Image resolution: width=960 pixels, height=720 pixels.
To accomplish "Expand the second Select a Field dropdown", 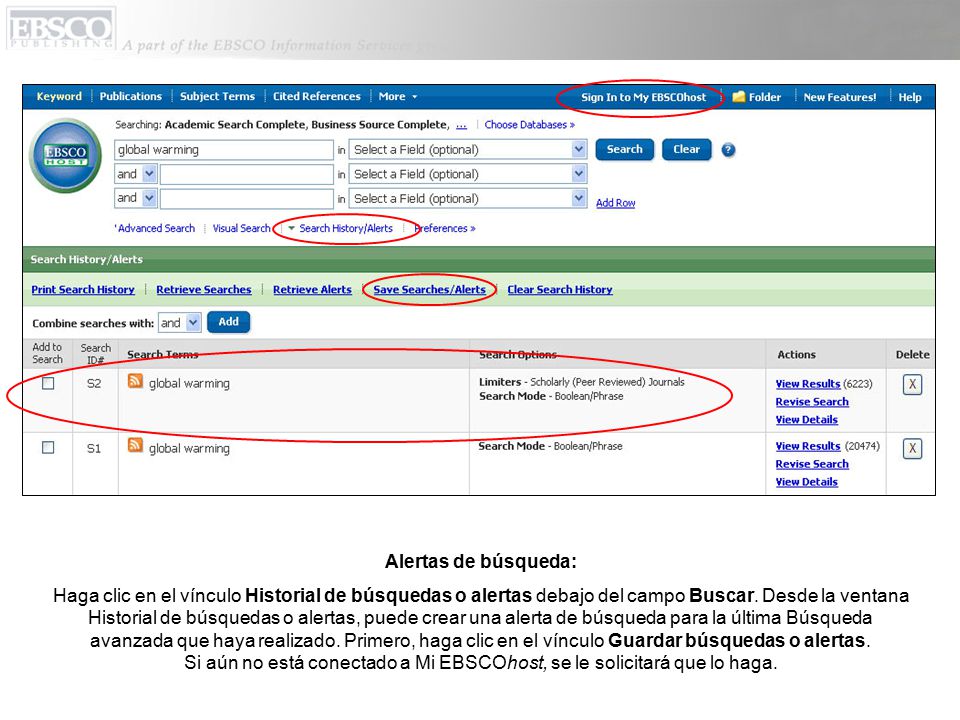I will tap(579, 174).
